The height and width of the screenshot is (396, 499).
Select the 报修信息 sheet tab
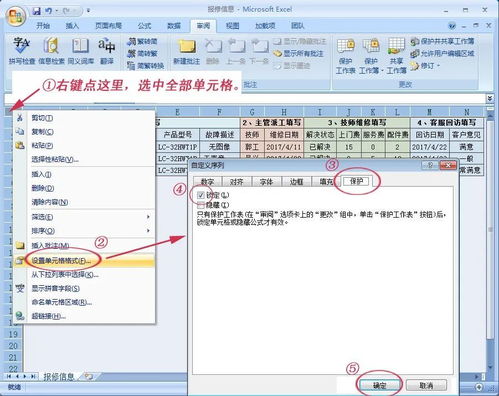tap(59, 377)
